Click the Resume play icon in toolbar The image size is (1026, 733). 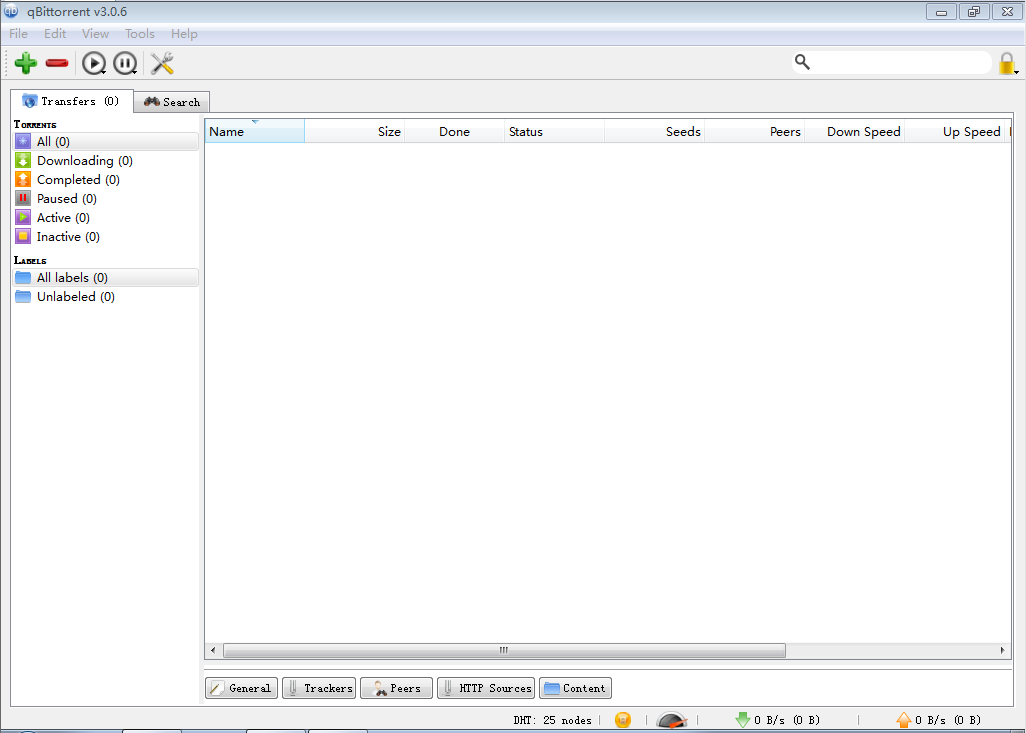[x=94, y=63]
